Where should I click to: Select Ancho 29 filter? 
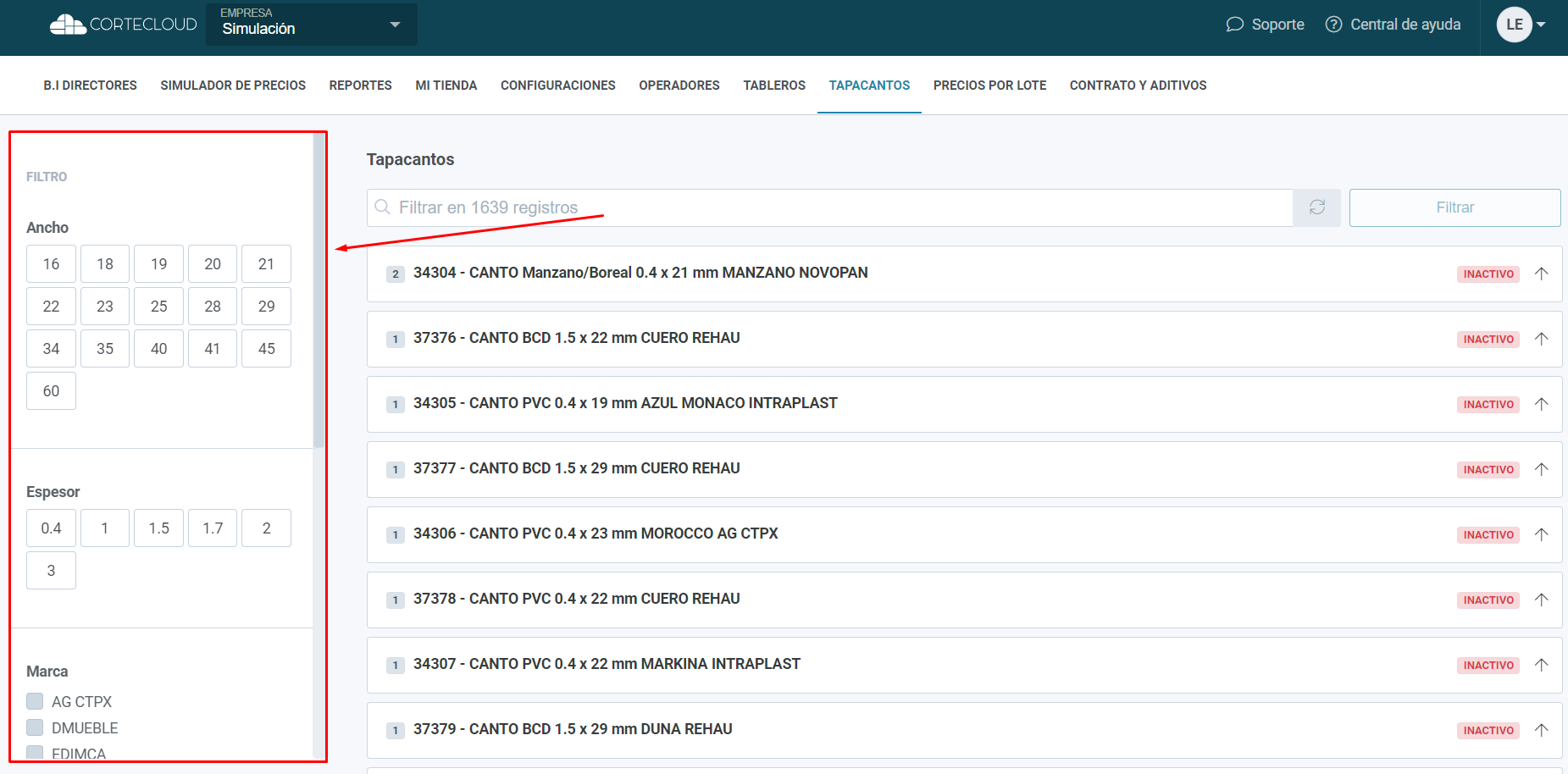coord(266,307)
